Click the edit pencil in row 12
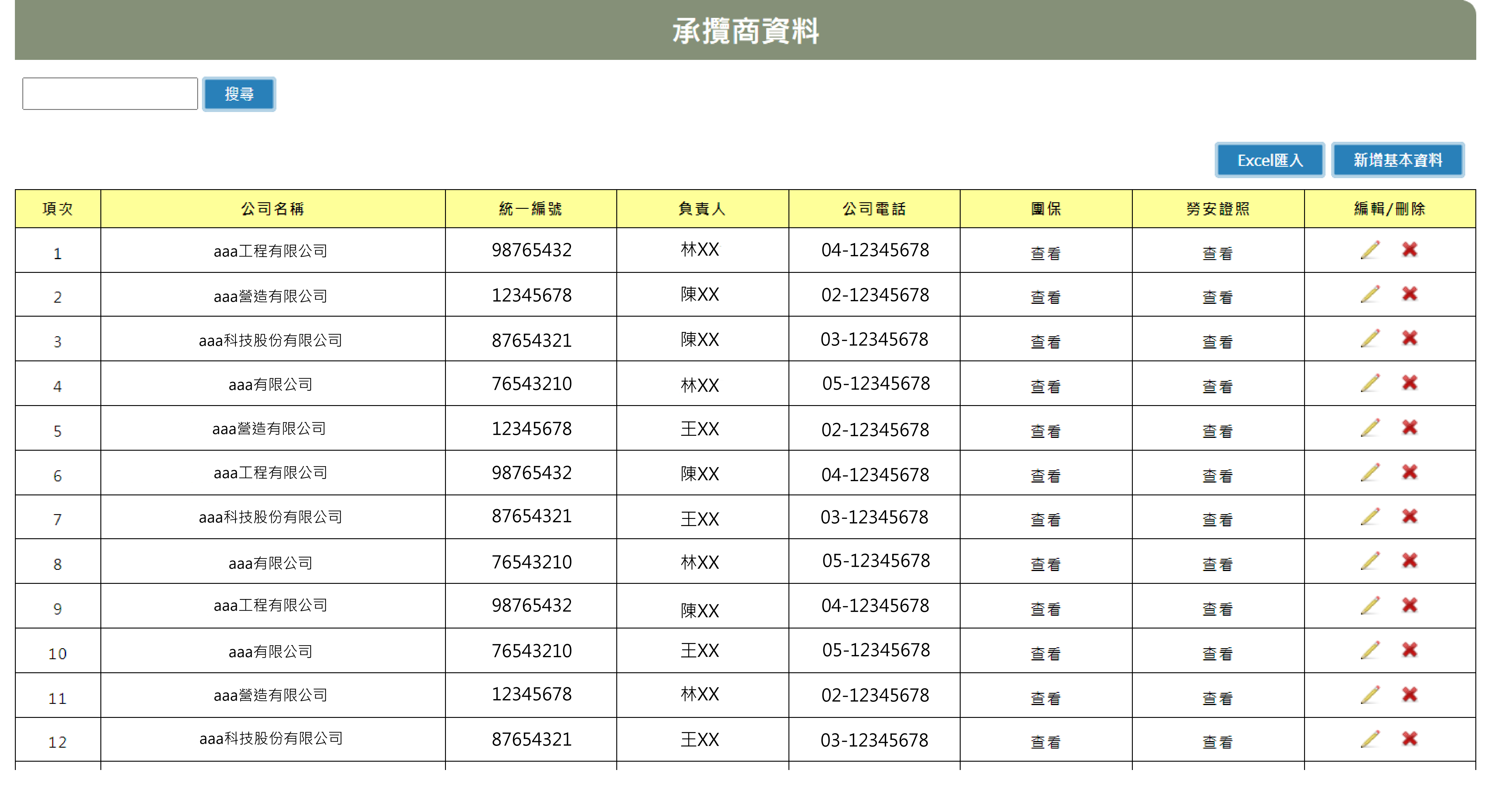Image resolution: width=1498 pixels, height=812 pixels. (x=1370, y=739)
